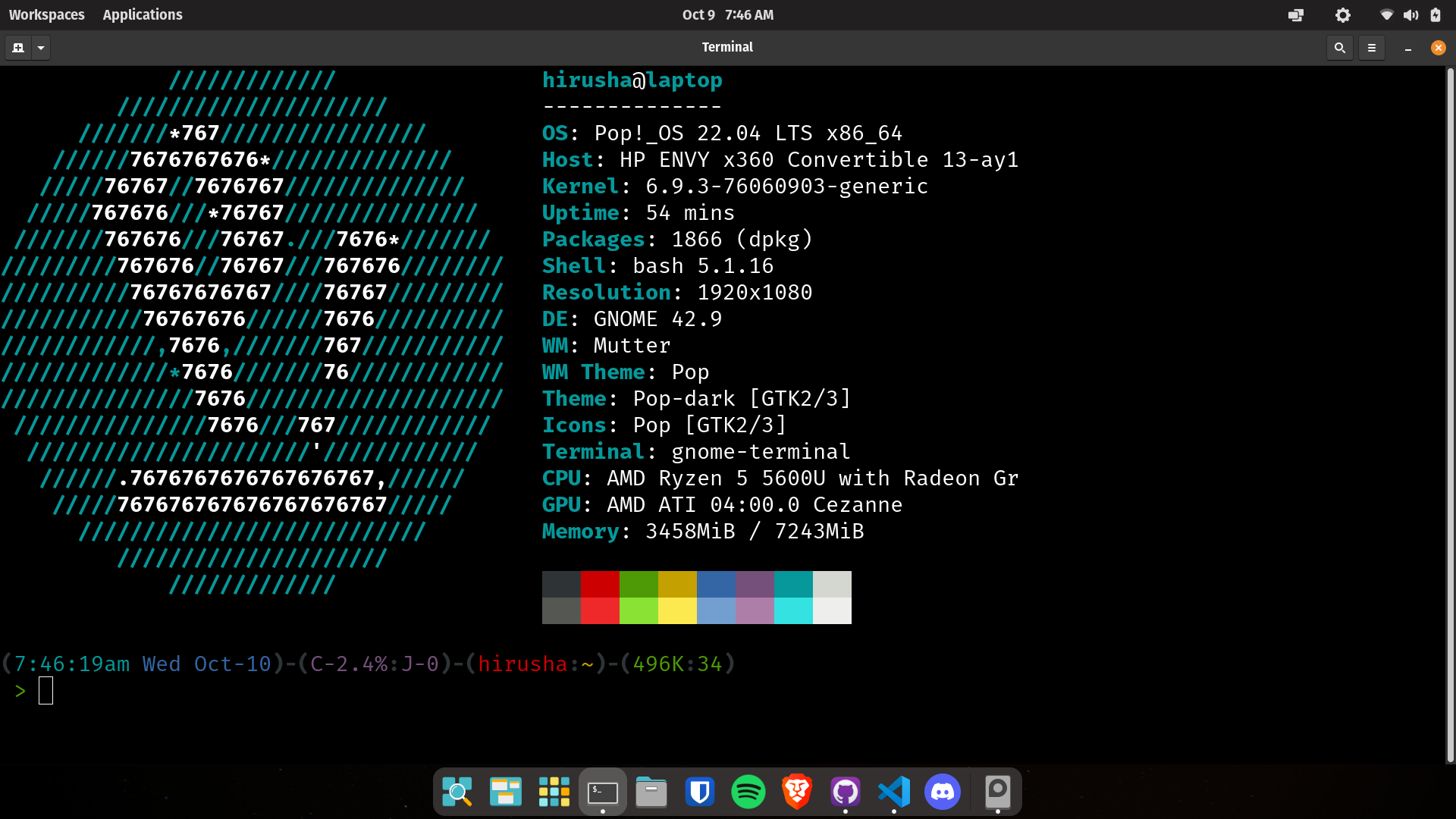
Task: Open the Workspaces overview
Action: point(46,14)
